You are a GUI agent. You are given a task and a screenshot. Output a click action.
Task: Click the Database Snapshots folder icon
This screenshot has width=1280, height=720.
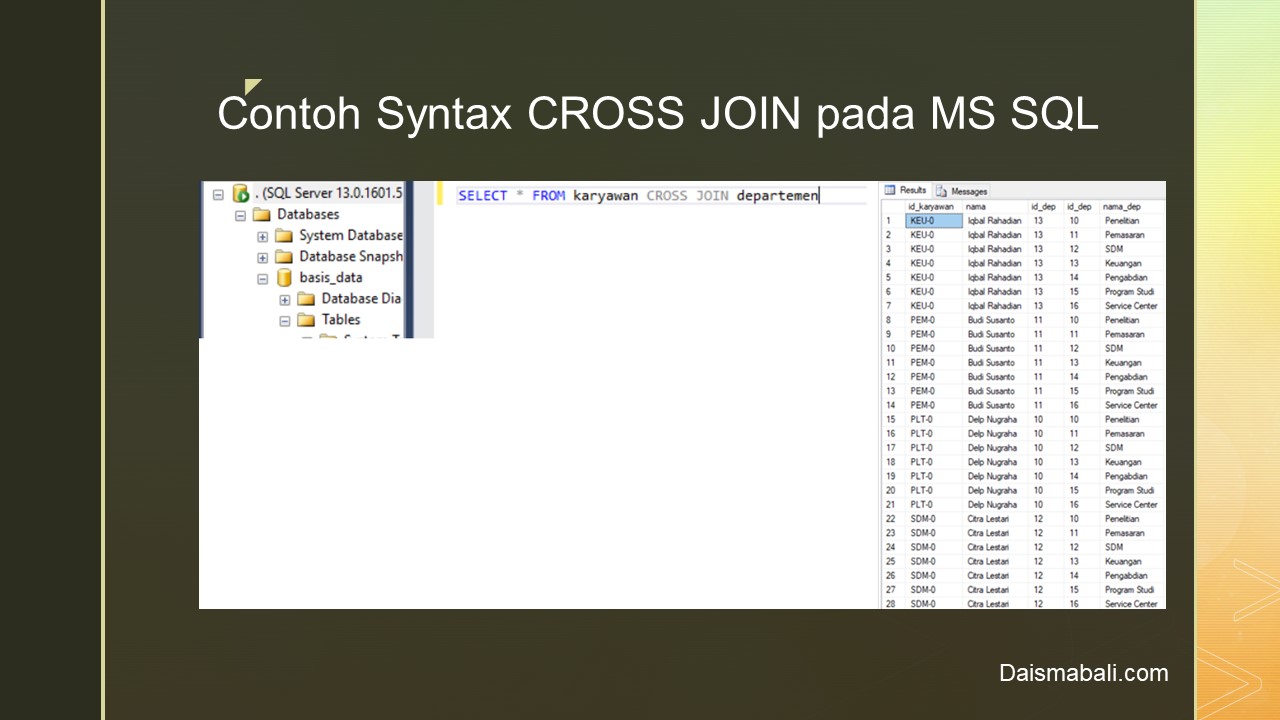coord(284,257)
